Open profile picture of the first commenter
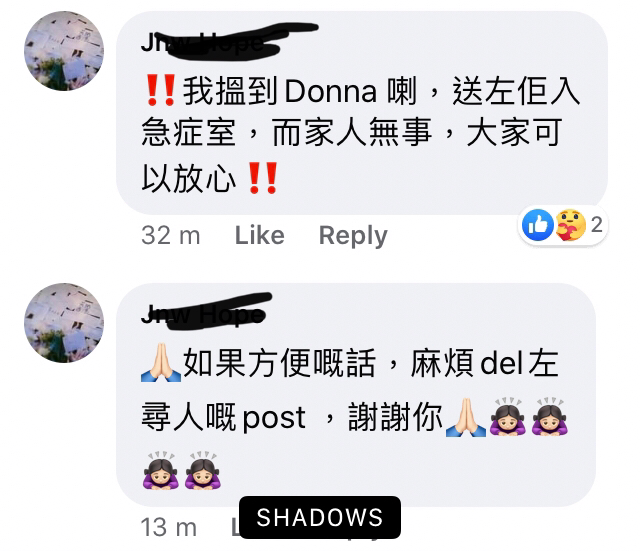The height and width of the screenshot is (551, 640). pyautogui.click(x=64, y=51)
